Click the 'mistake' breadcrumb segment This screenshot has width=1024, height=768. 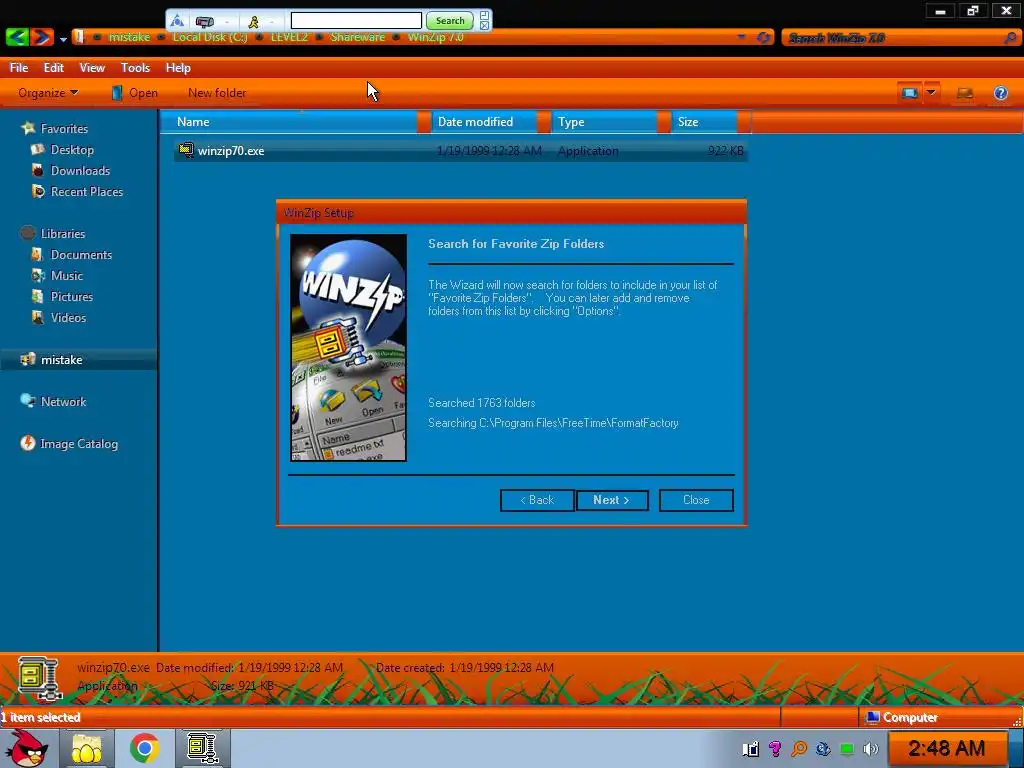pos(129,37)
